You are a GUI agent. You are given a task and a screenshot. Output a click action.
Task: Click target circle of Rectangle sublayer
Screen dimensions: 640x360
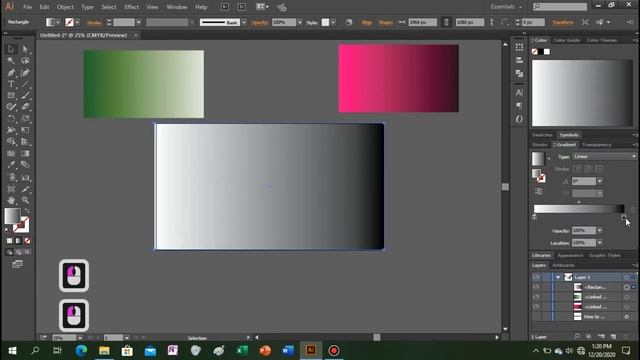pyautogui.click(x=627, y=287)
